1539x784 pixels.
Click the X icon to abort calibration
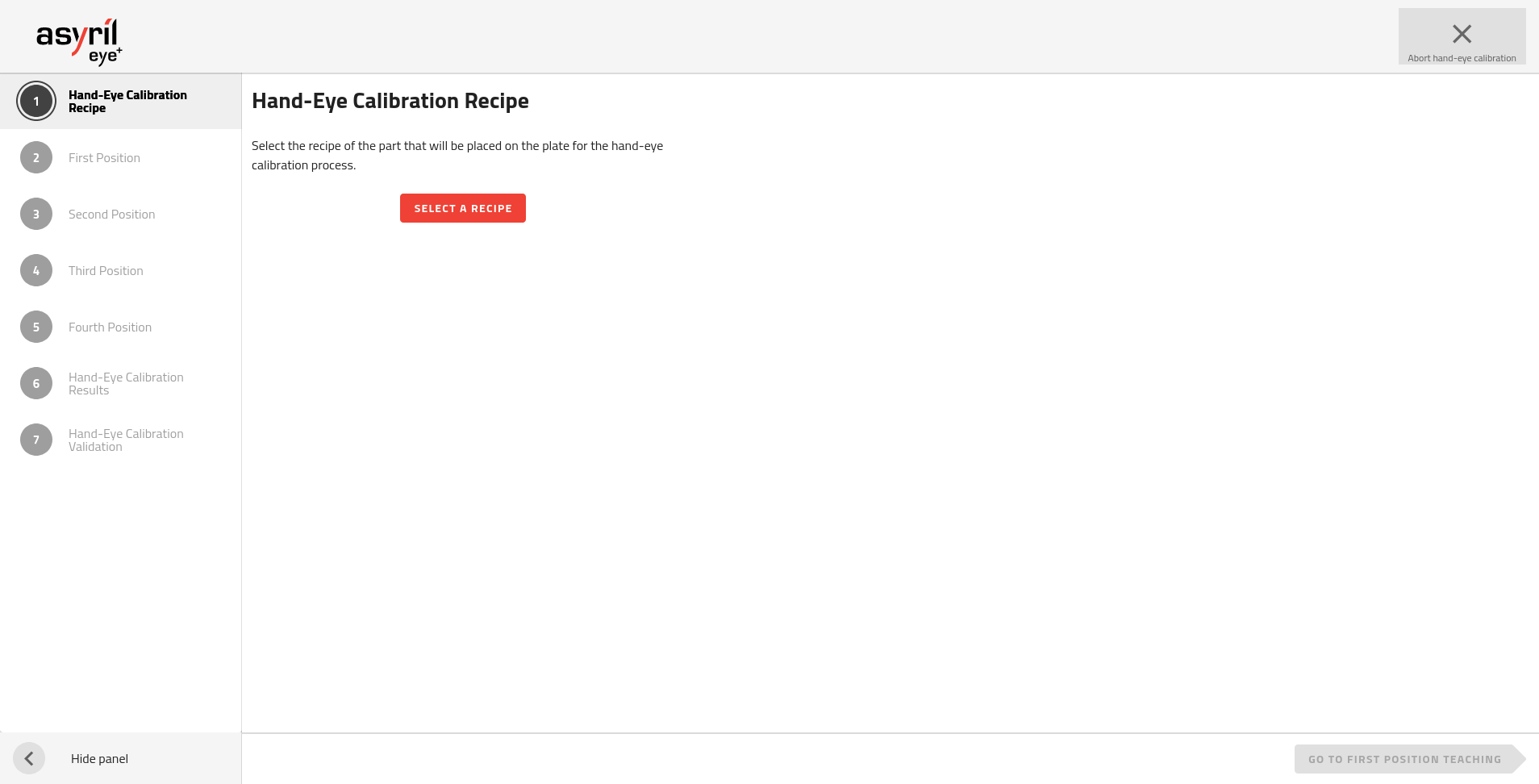(x=1462, y=34)
